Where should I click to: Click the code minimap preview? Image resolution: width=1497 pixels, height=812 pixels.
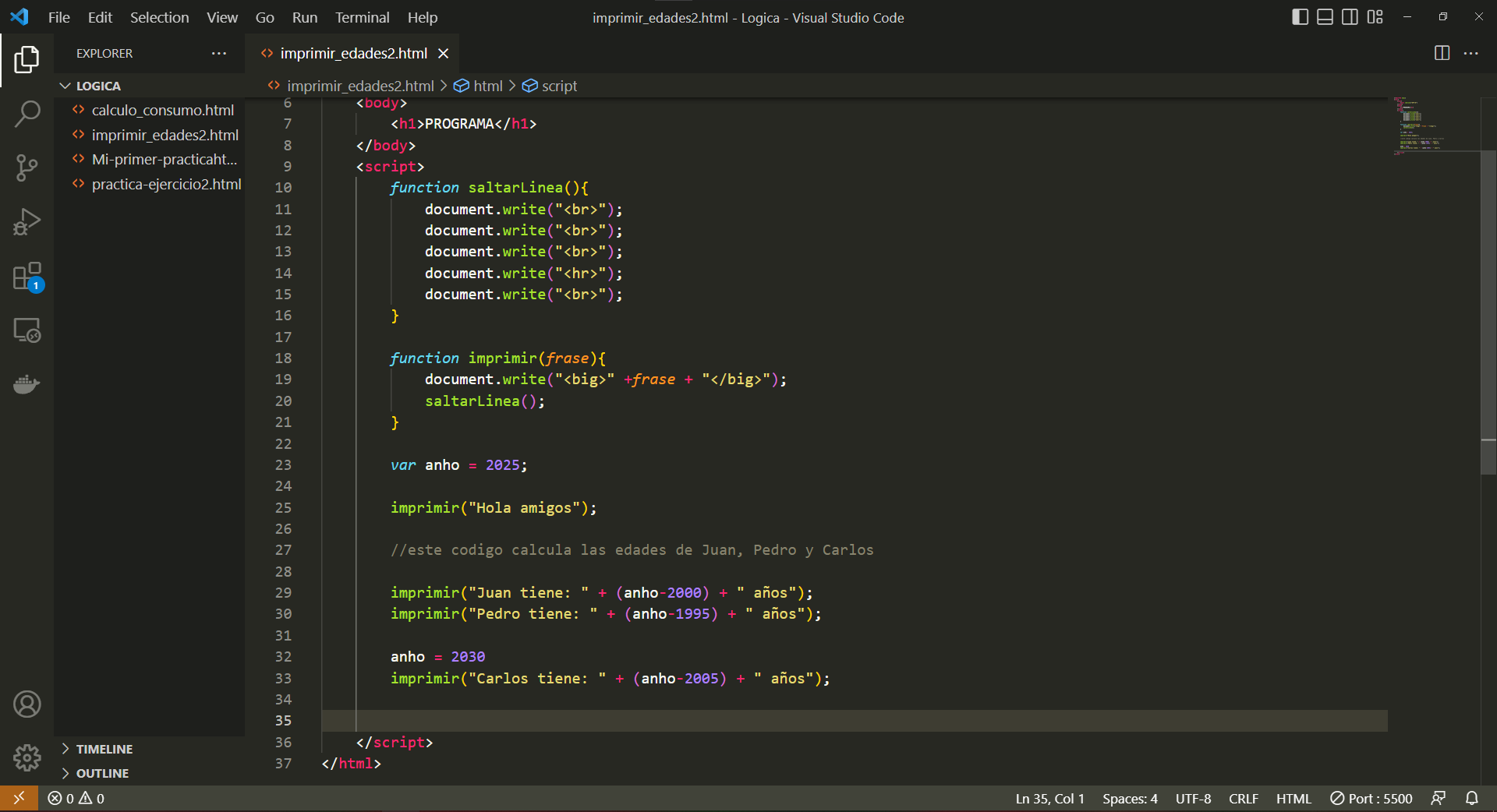click(1419, 125)
